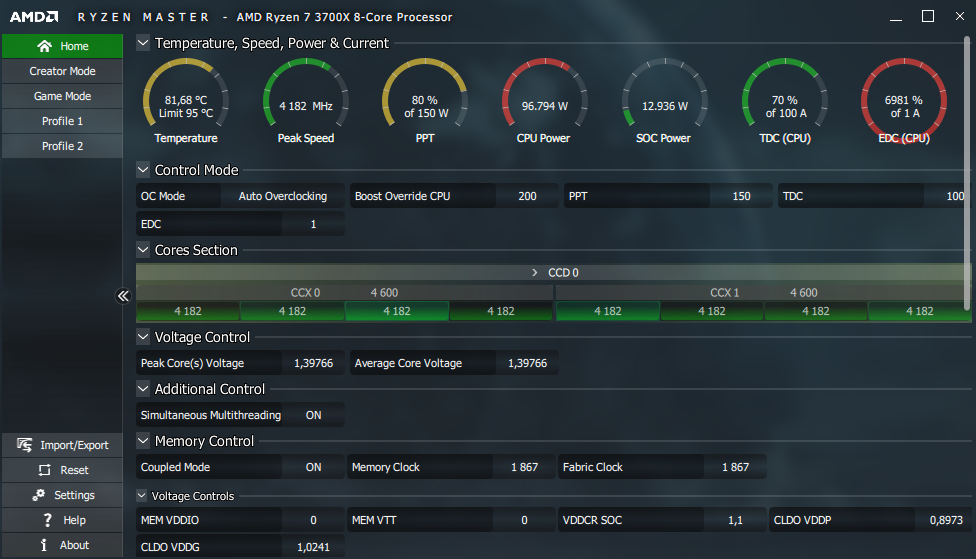Collapse the Voltage Controls subsection

[142, 496]
